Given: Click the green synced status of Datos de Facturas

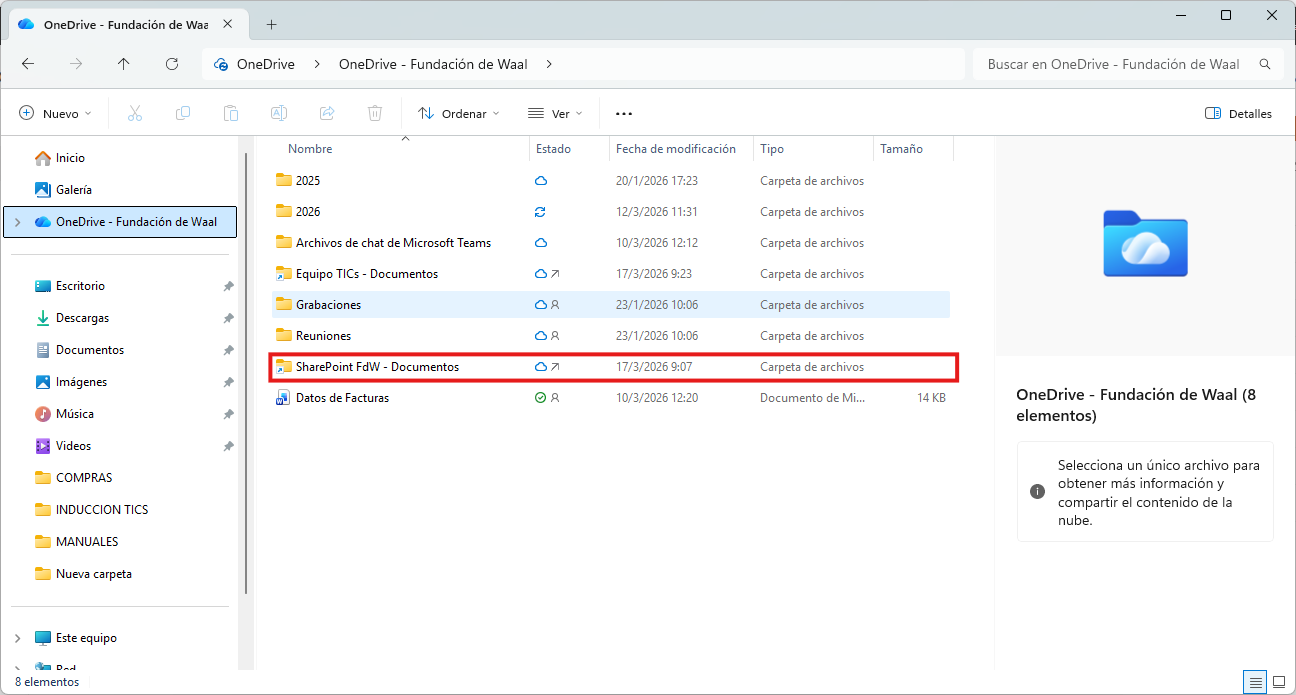Looking at the screenshot, I should (541, 398).
